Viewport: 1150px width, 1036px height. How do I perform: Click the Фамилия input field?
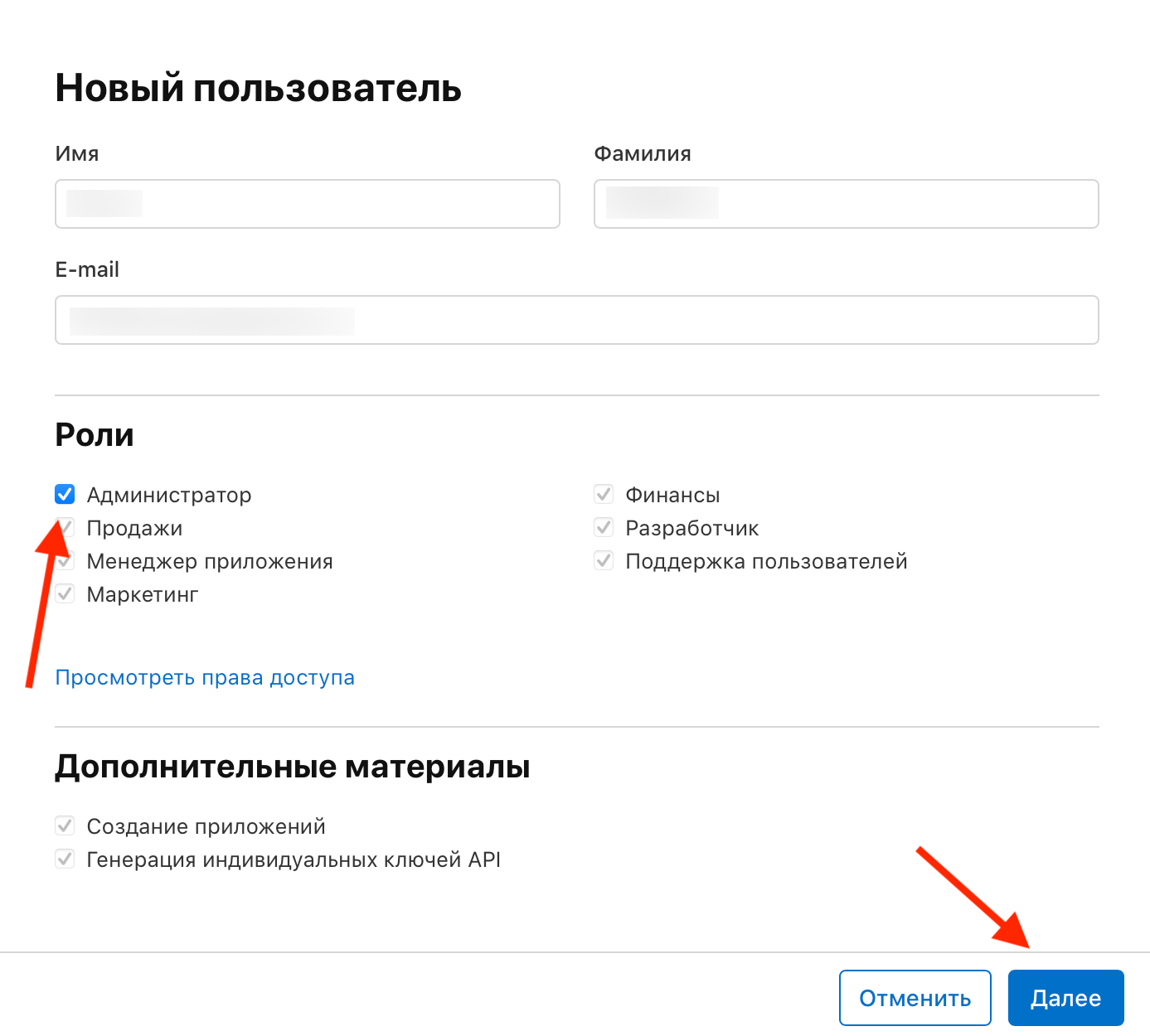point(847,204)
